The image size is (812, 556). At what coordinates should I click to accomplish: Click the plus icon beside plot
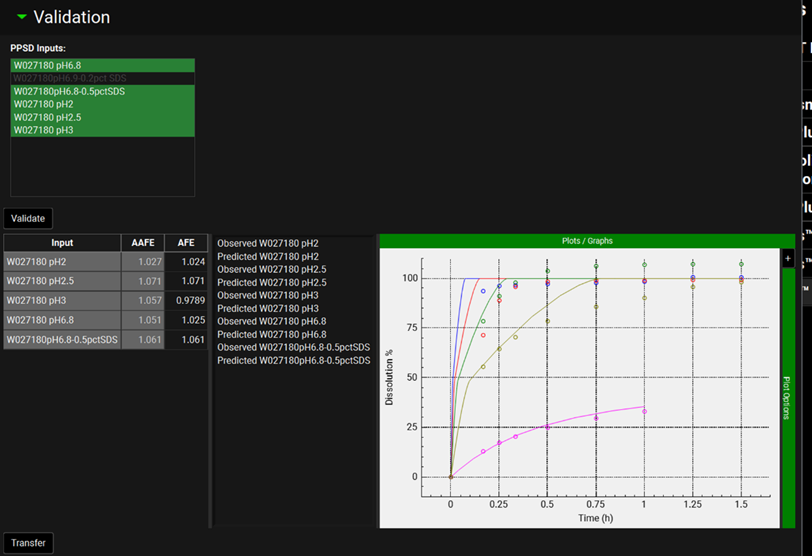(788, 257)
